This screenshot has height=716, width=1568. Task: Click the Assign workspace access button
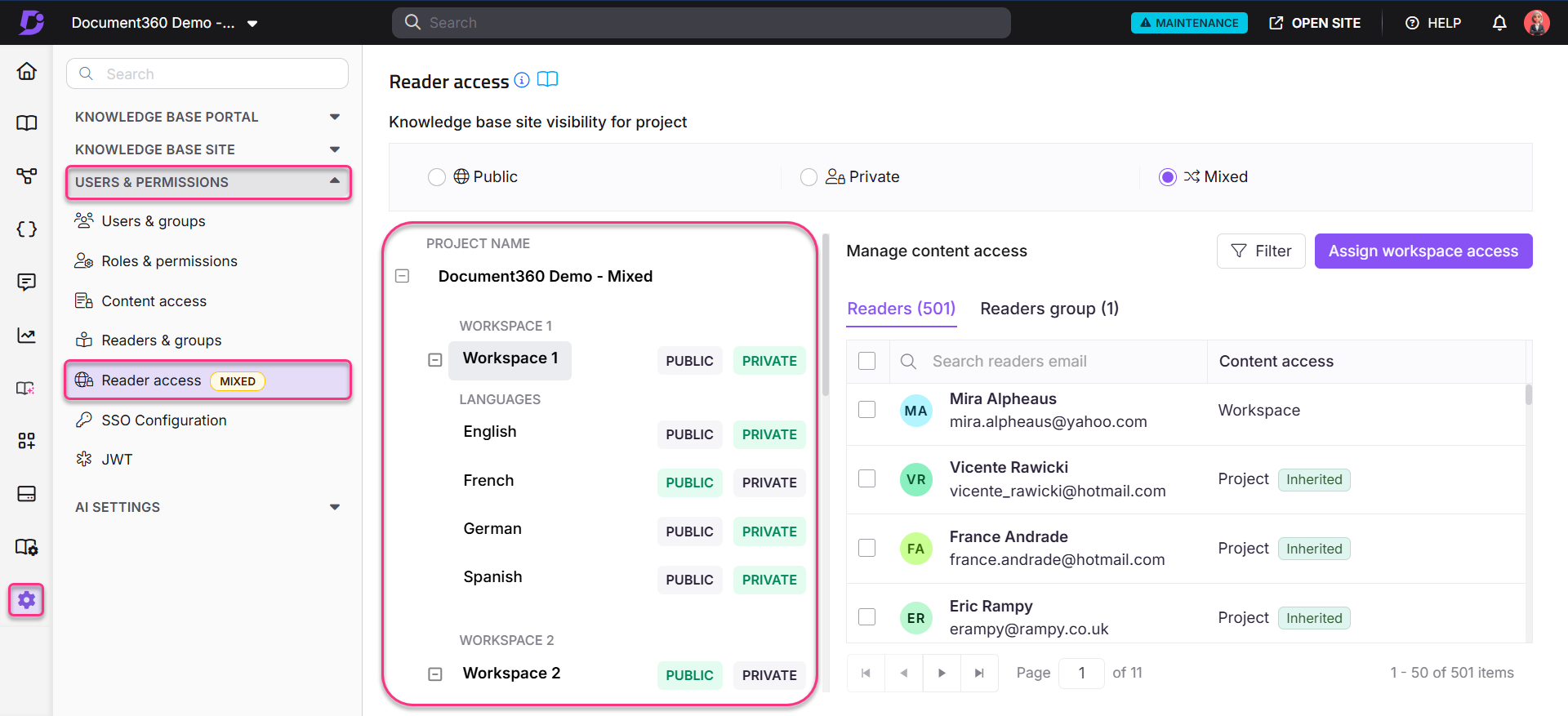click(1423, 251)
